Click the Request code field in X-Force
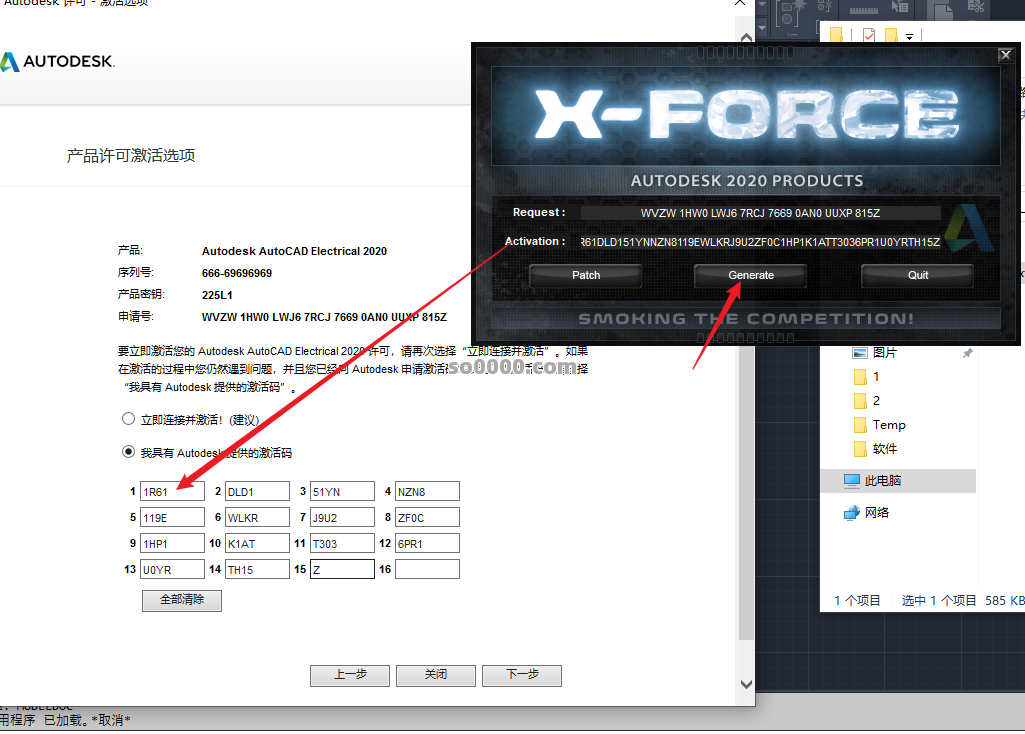The height and width of the screenshot is (734, 1025). click(x=760, y=213)
